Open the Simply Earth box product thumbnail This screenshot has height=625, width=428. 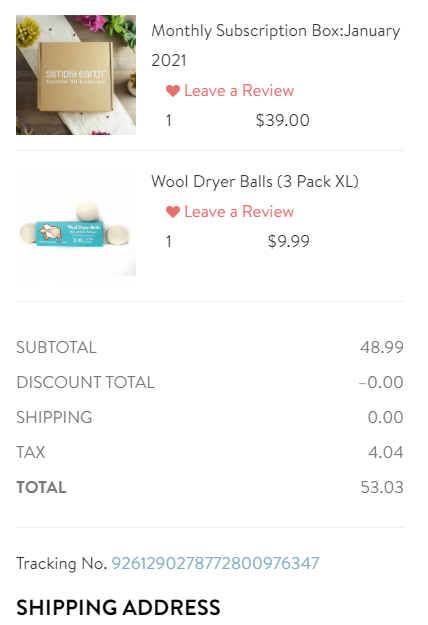(76, 75)
